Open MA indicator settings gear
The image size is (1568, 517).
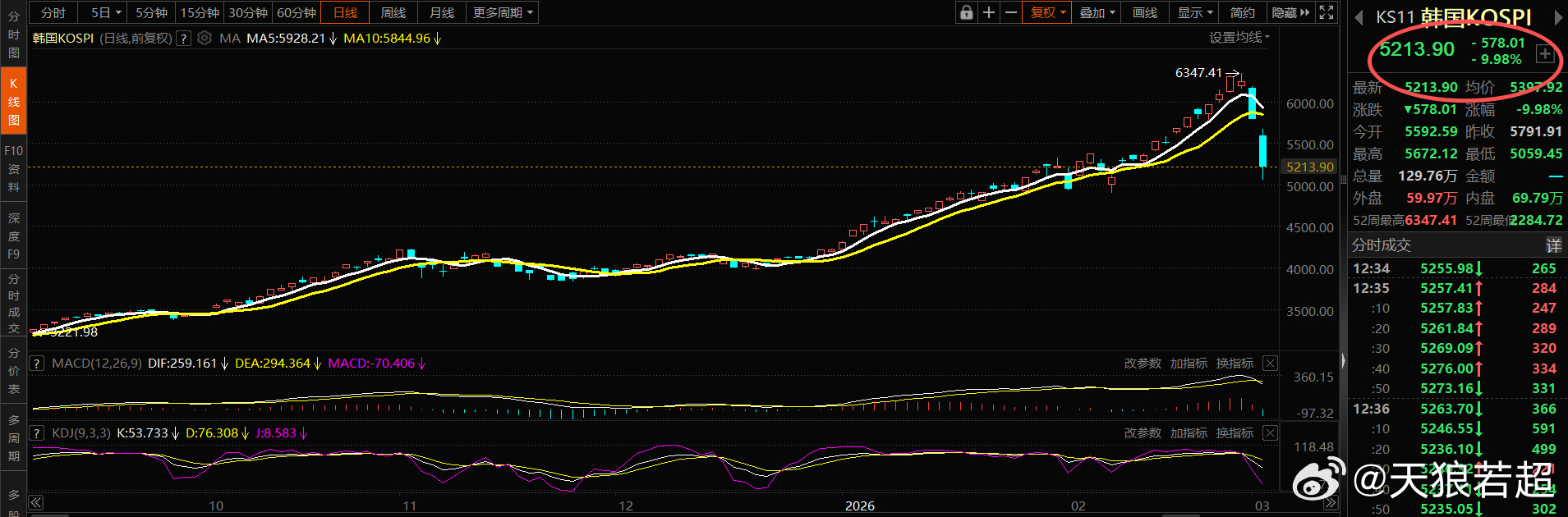pyautogui.click(x=205, y=38)
